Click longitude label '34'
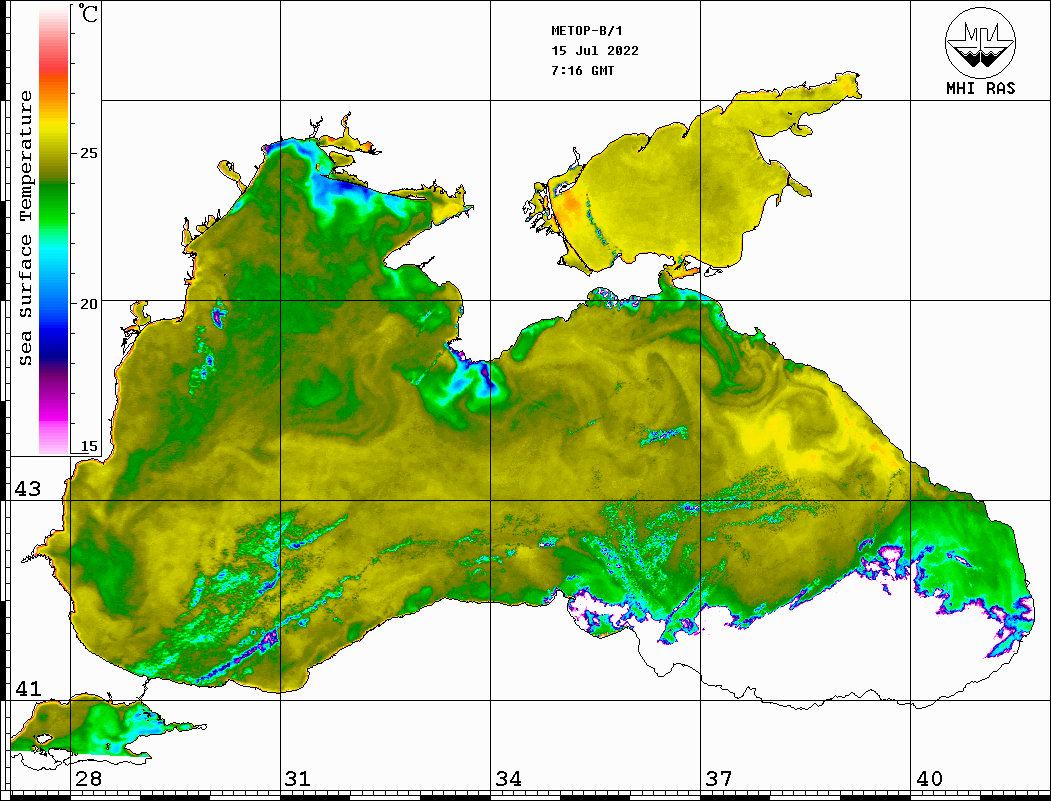Screen dimensions: 1051x801 point(509,779)
